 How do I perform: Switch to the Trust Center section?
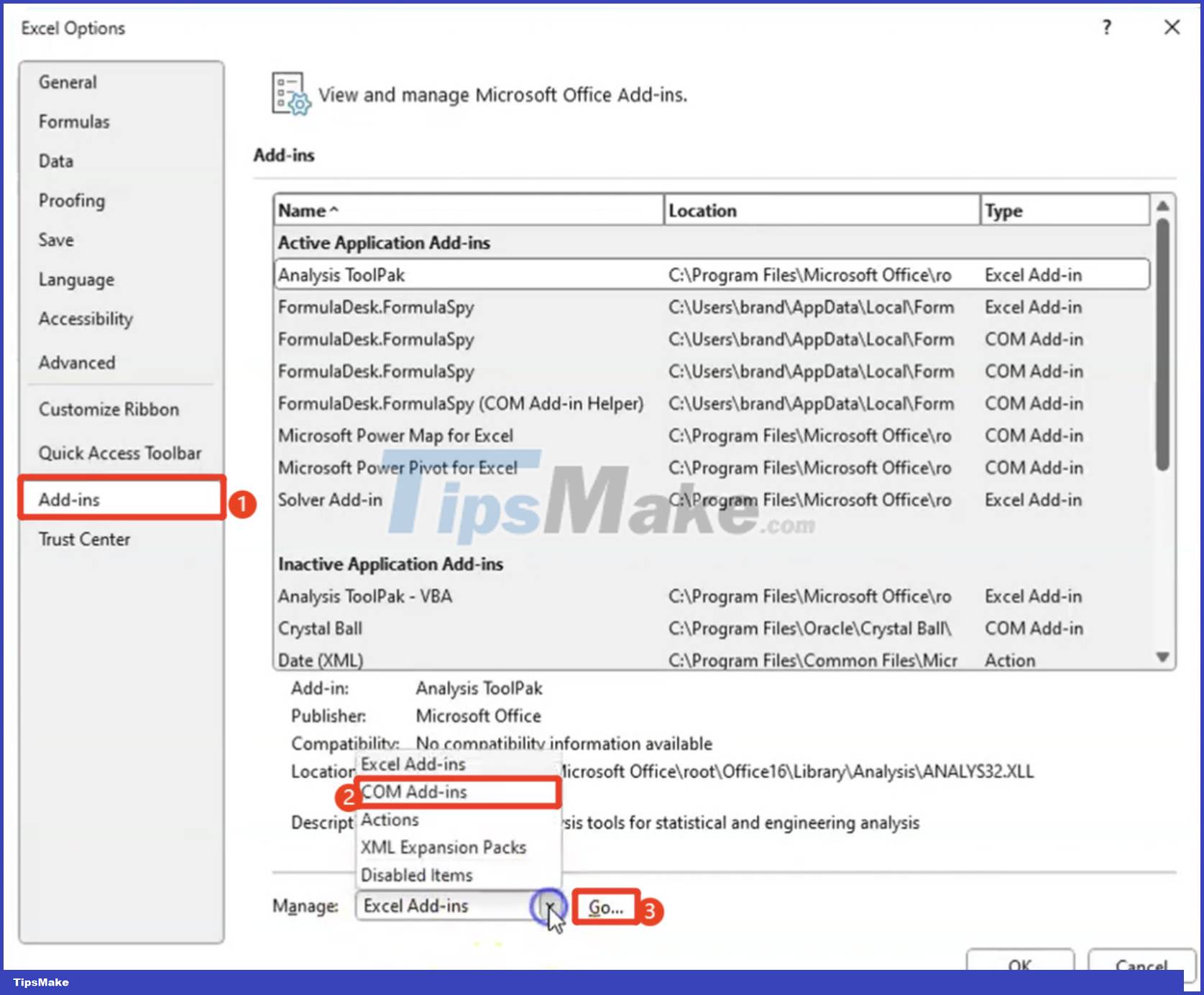(x=83, y=539)
